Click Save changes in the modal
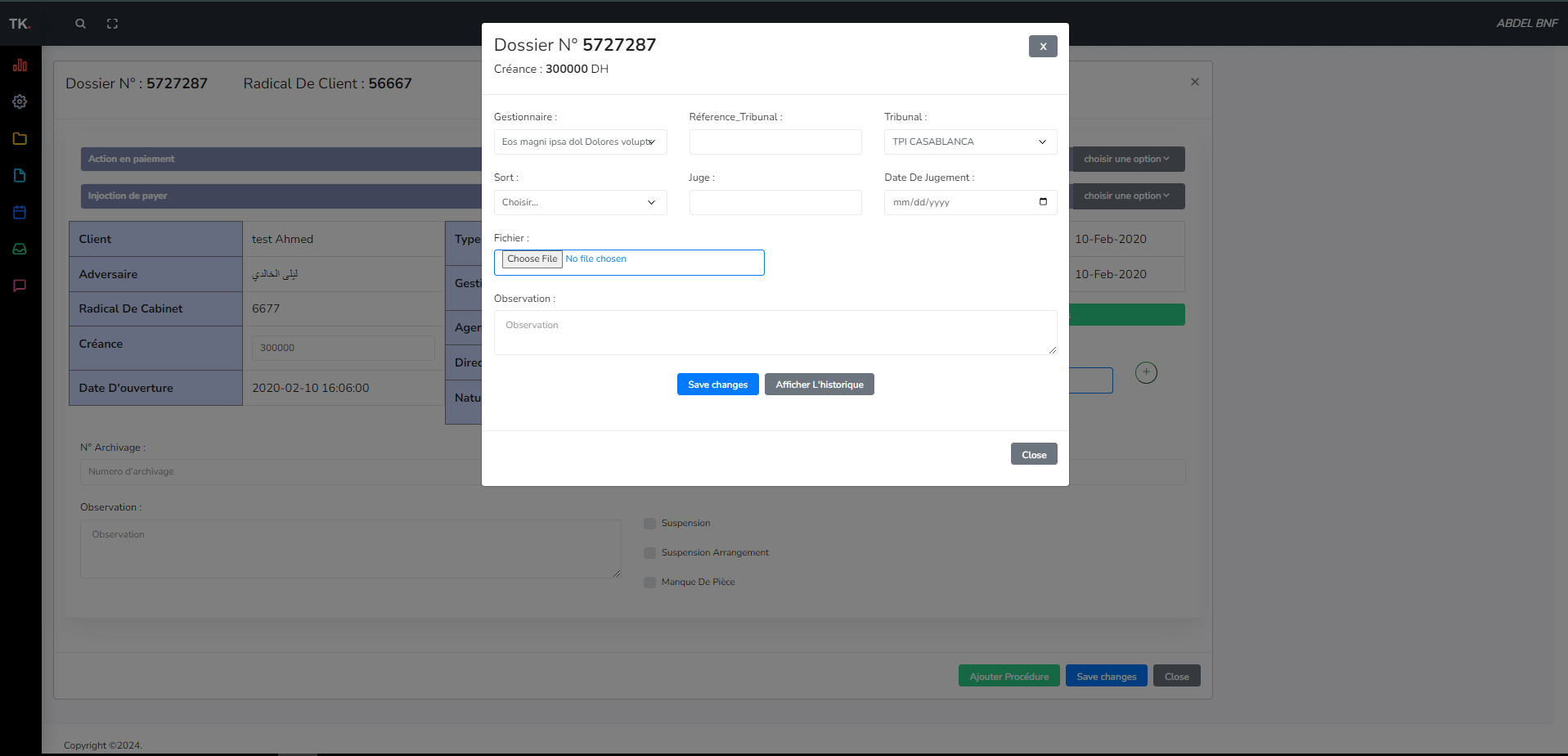 [718, 385]
